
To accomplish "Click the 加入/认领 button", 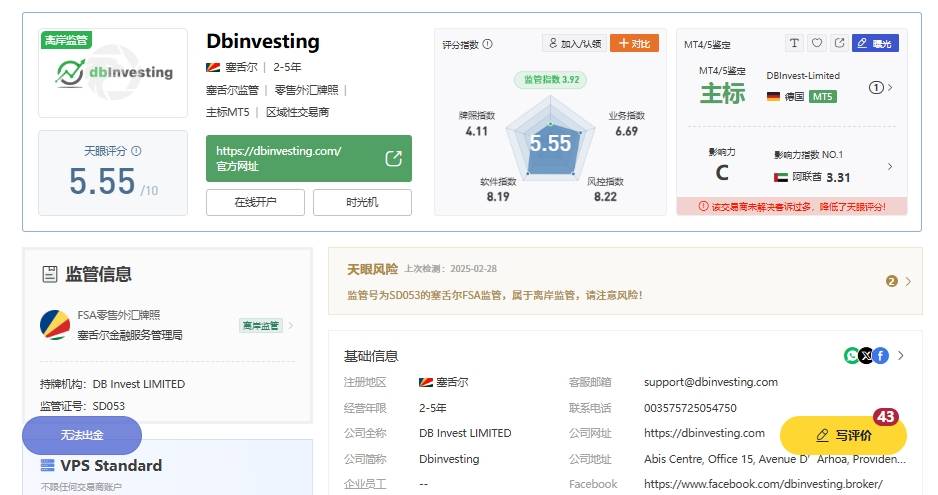I will (574, 43).
